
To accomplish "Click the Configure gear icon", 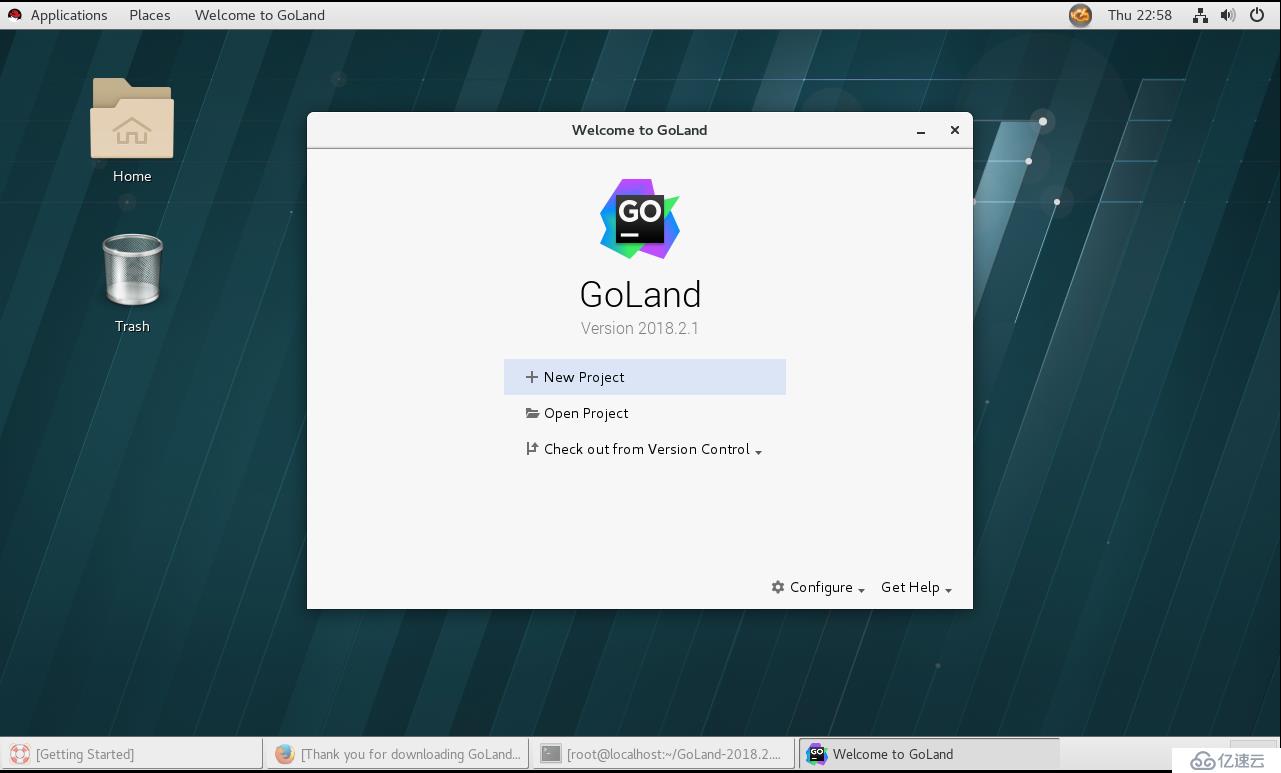I will coord(778,587).
